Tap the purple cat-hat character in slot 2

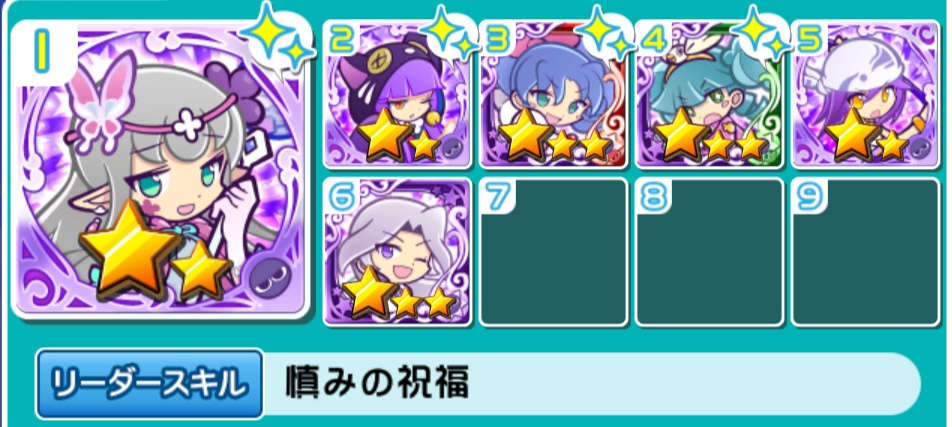(397, 94)
